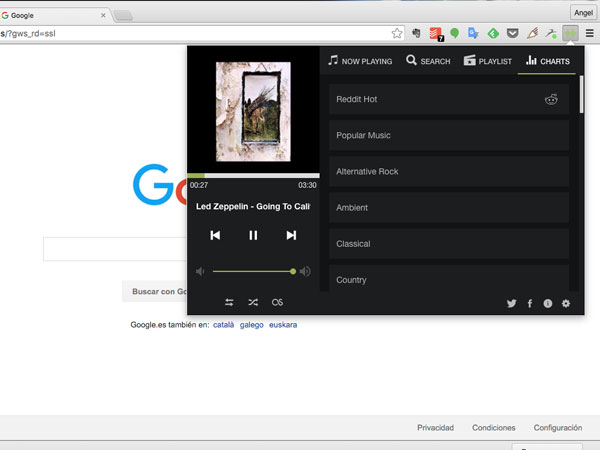Click the album cover thumbnail
Screen dimensions: 600x450
coord(253,111)
